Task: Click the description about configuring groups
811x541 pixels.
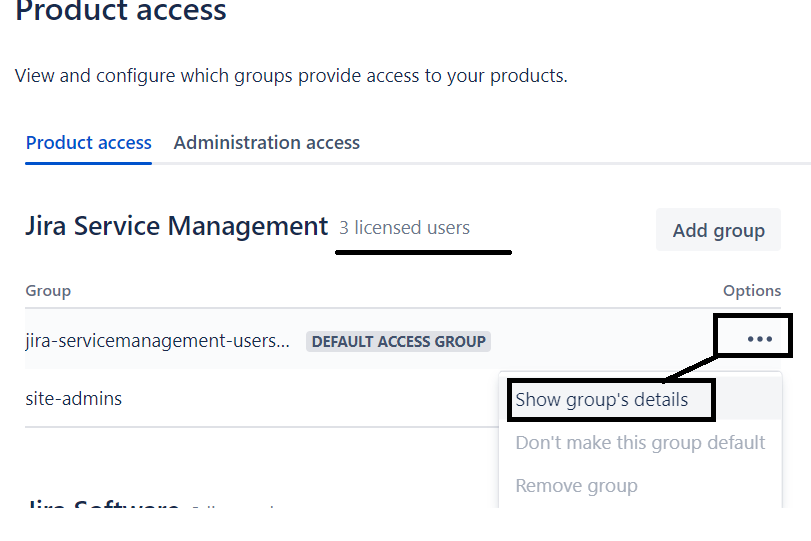Action: pyautogui.click(x=291, y=76)
